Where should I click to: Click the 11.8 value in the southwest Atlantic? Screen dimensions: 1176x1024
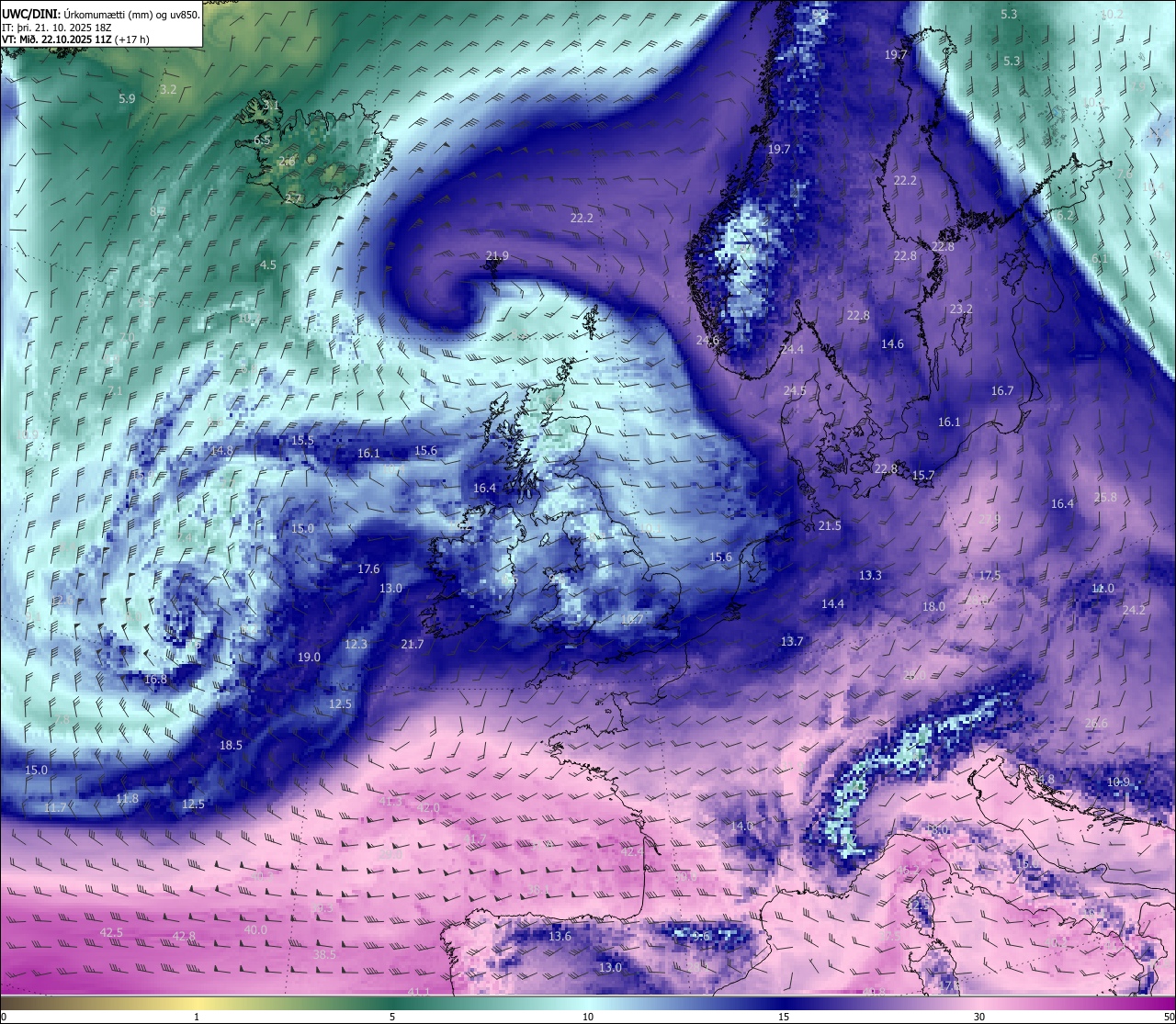[x=127, y=798]
